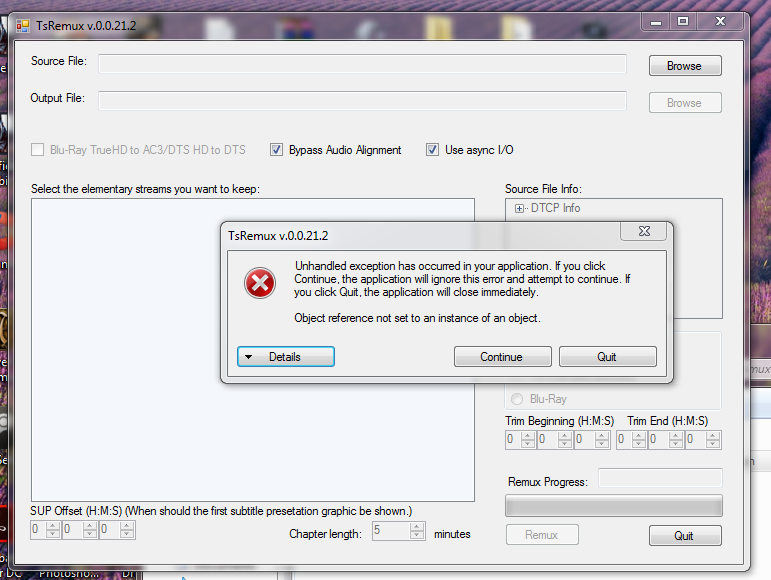Screen dimensions: 771x580
Task: Increase Trim Beginning hours spinner
Action: click(x=528, y=435)
